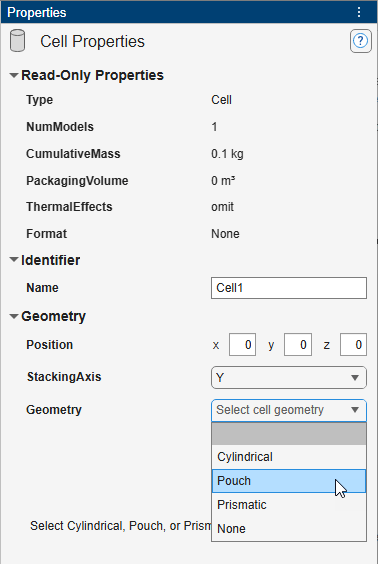
Task: Click the help question mark icon
Action: tap(360, 41)
